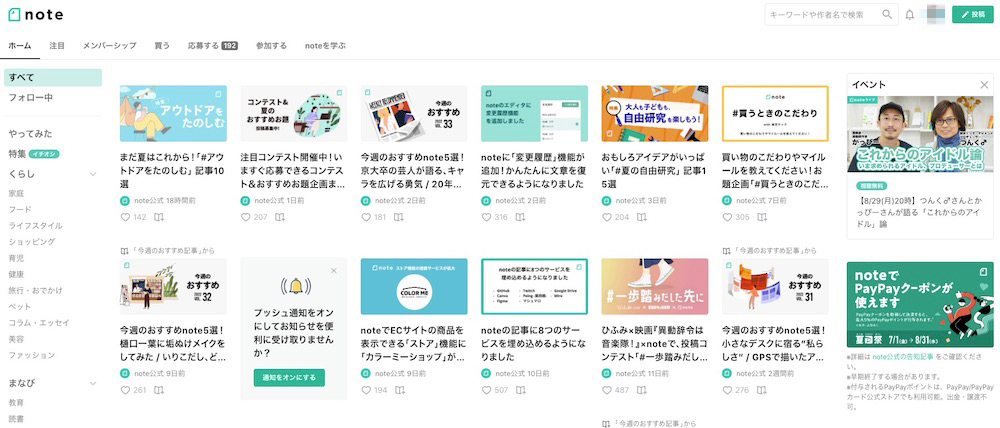Open 家庭 subcategory
Image resolution: width=1000 pixels, height=428 pixels.
click(x=17, y=193)
